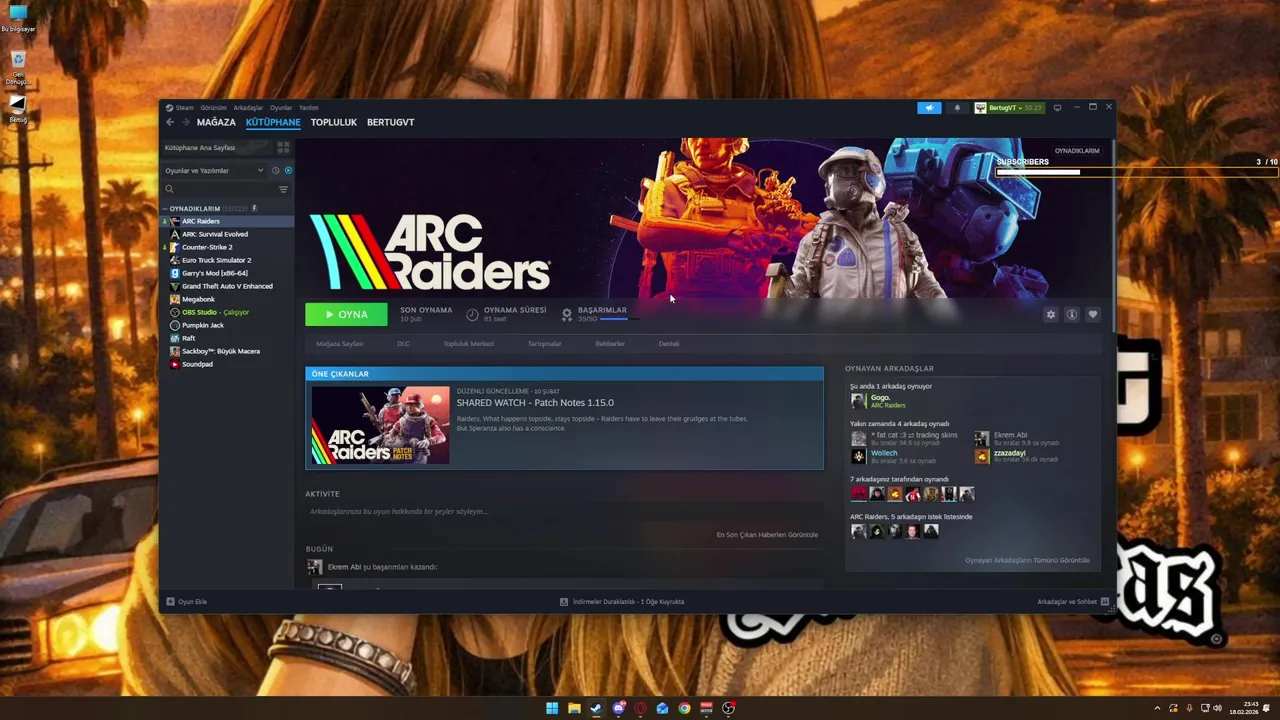
Task: Open Windows Start button in taskbar
Action: pos(552,708)
